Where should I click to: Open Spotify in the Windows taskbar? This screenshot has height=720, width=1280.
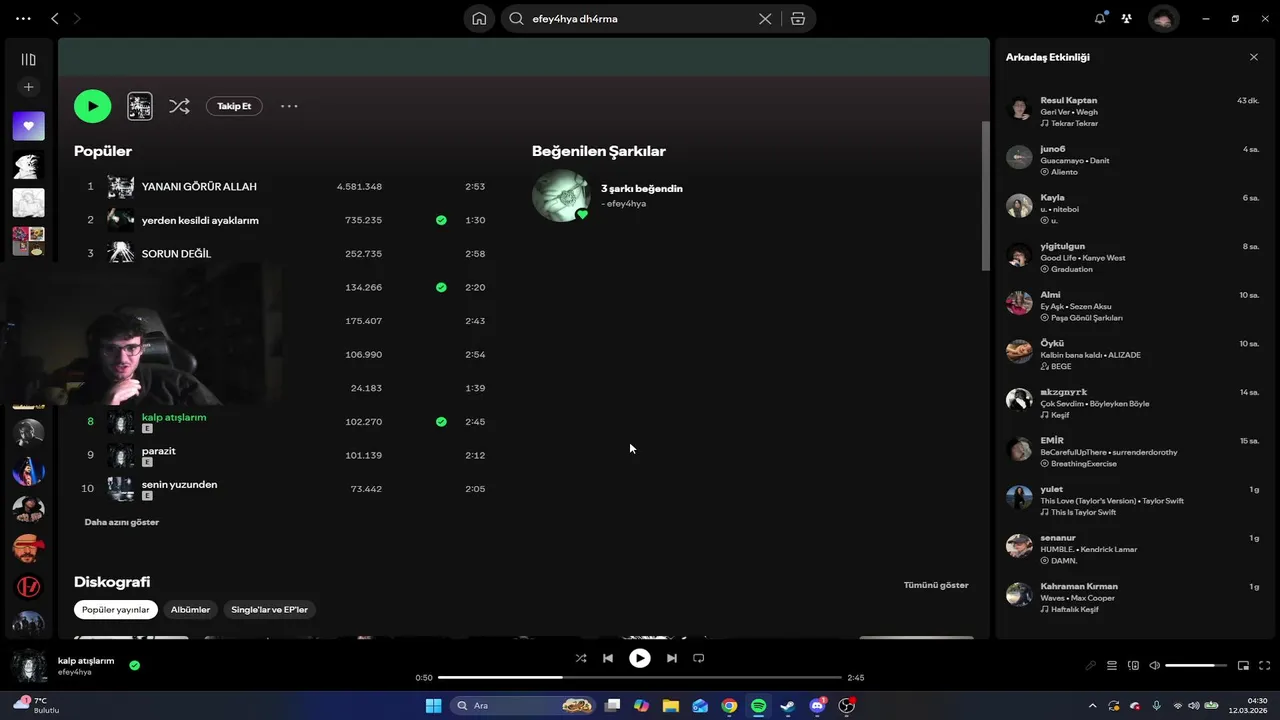coord(758,706)
